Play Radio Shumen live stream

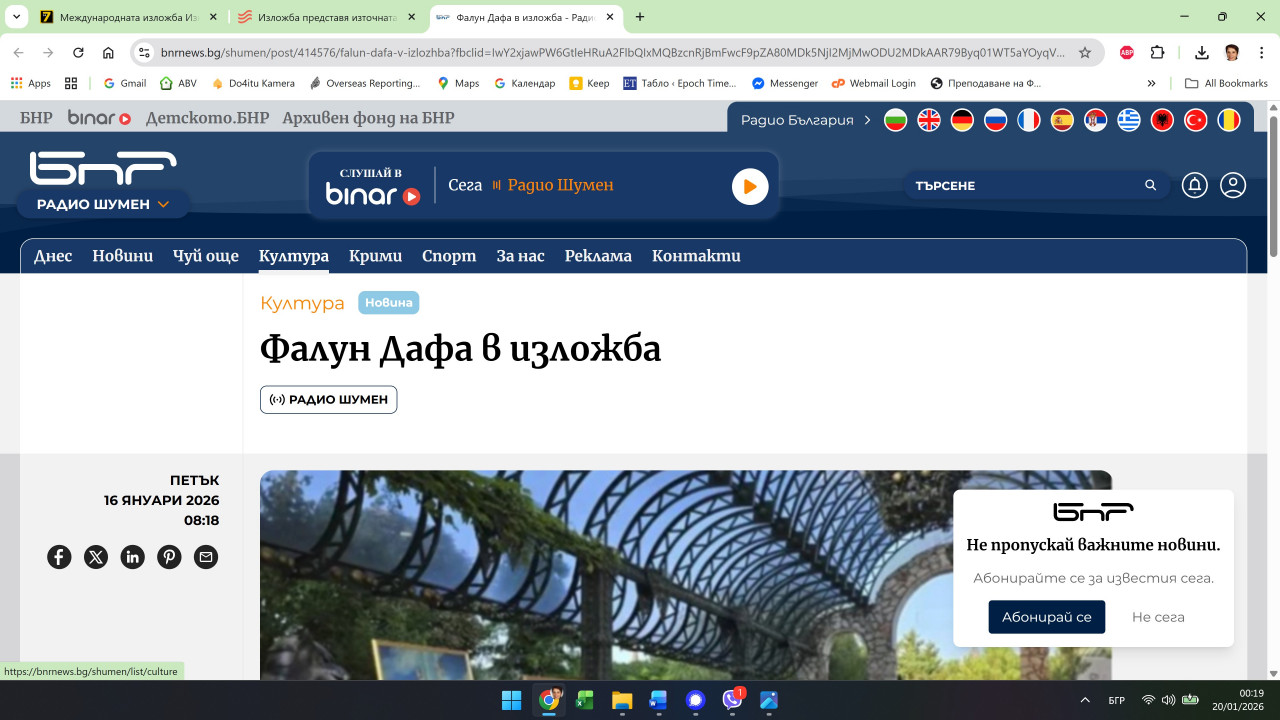pyautogui.click(x=750, y=186)
